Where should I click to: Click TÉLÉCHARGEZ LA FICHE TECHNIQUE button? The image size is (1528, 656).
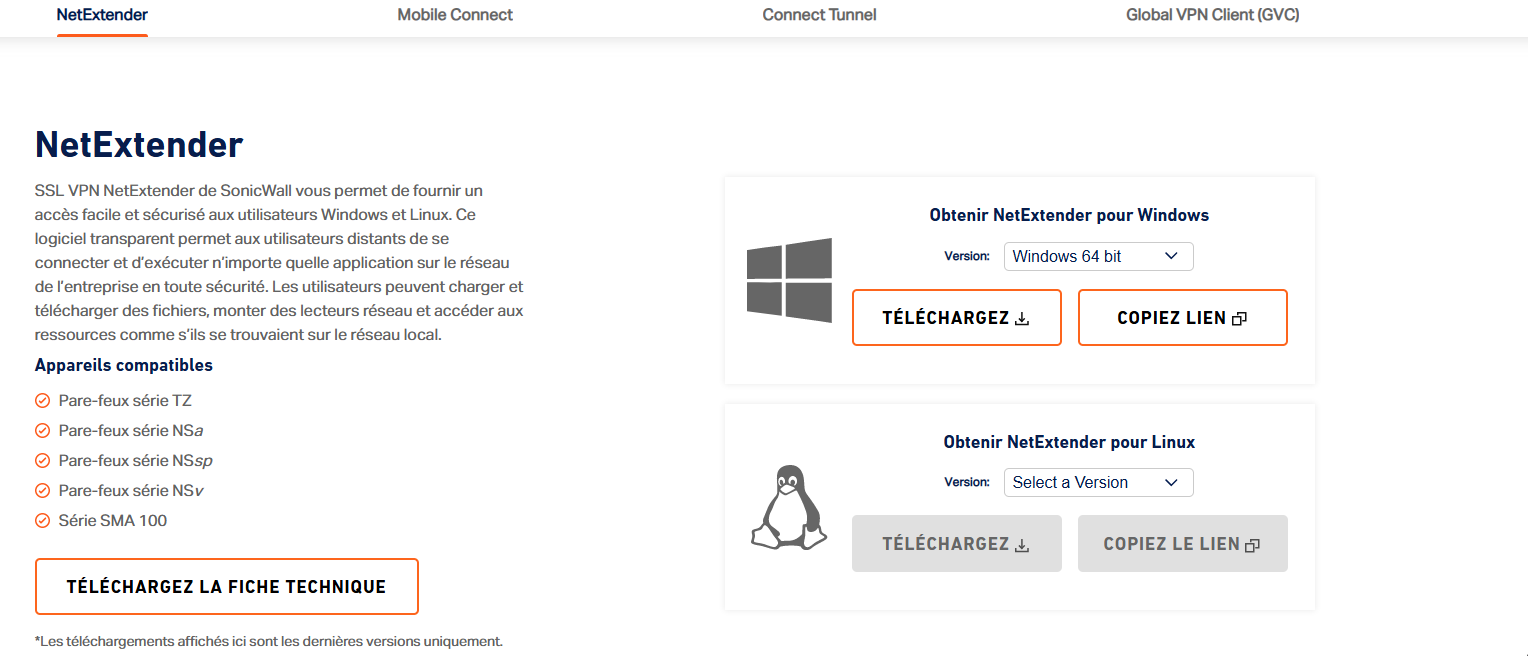[x=227, y=587]
